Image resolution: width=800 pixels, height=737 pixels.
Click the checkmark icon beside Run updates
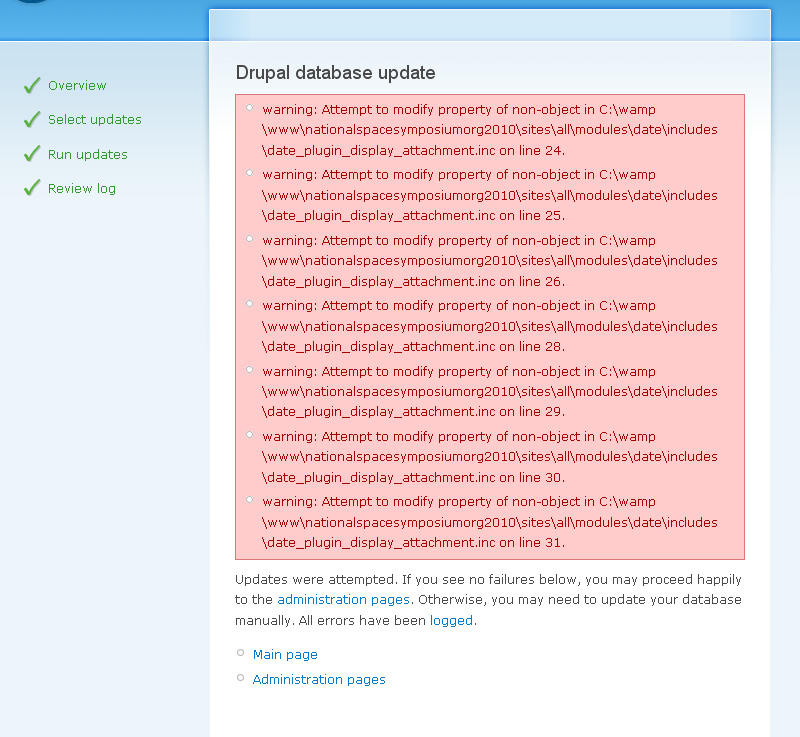[x=32, y=154]
